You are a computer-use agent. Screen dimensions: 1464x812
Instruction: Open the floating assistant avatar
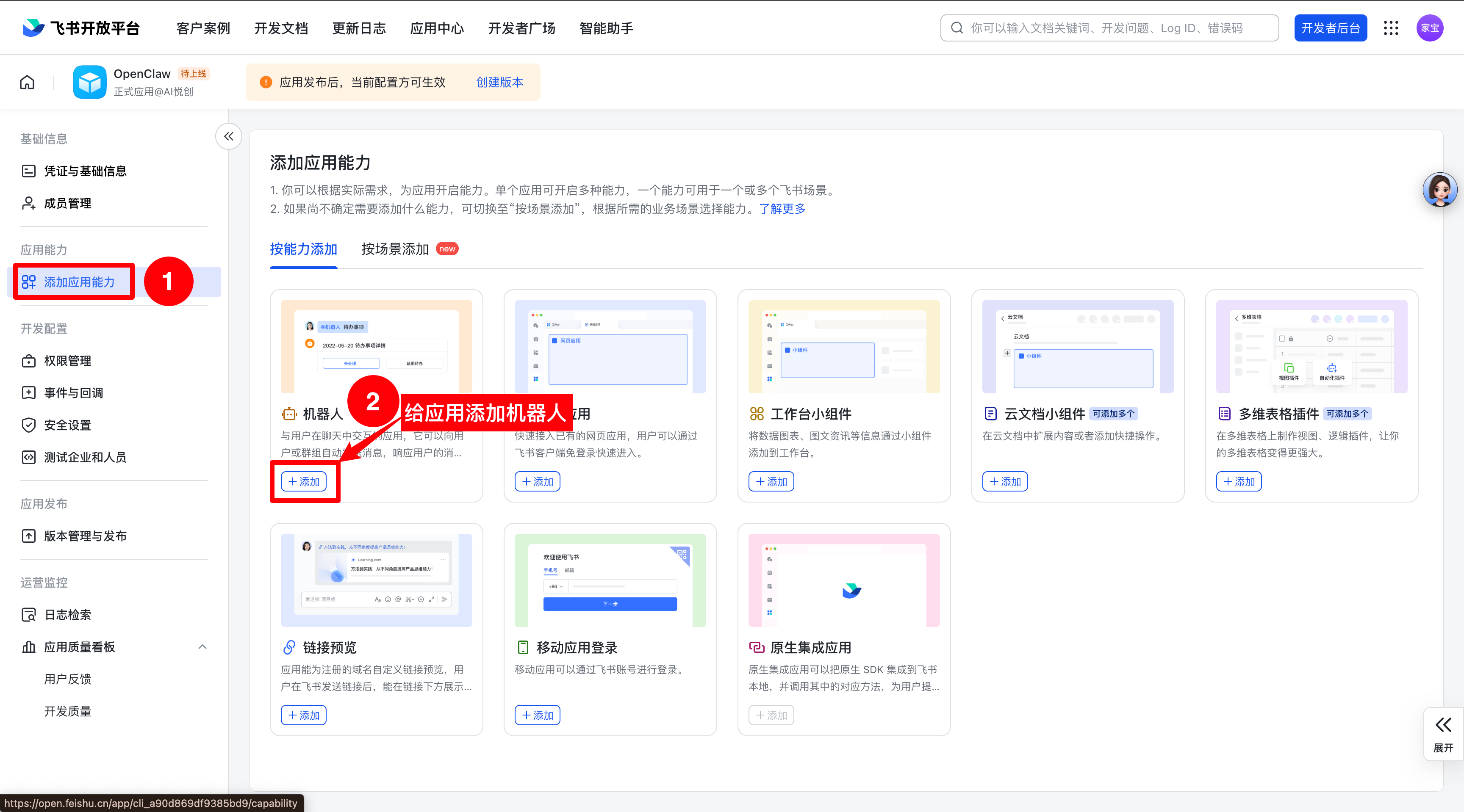(1439, 190)
